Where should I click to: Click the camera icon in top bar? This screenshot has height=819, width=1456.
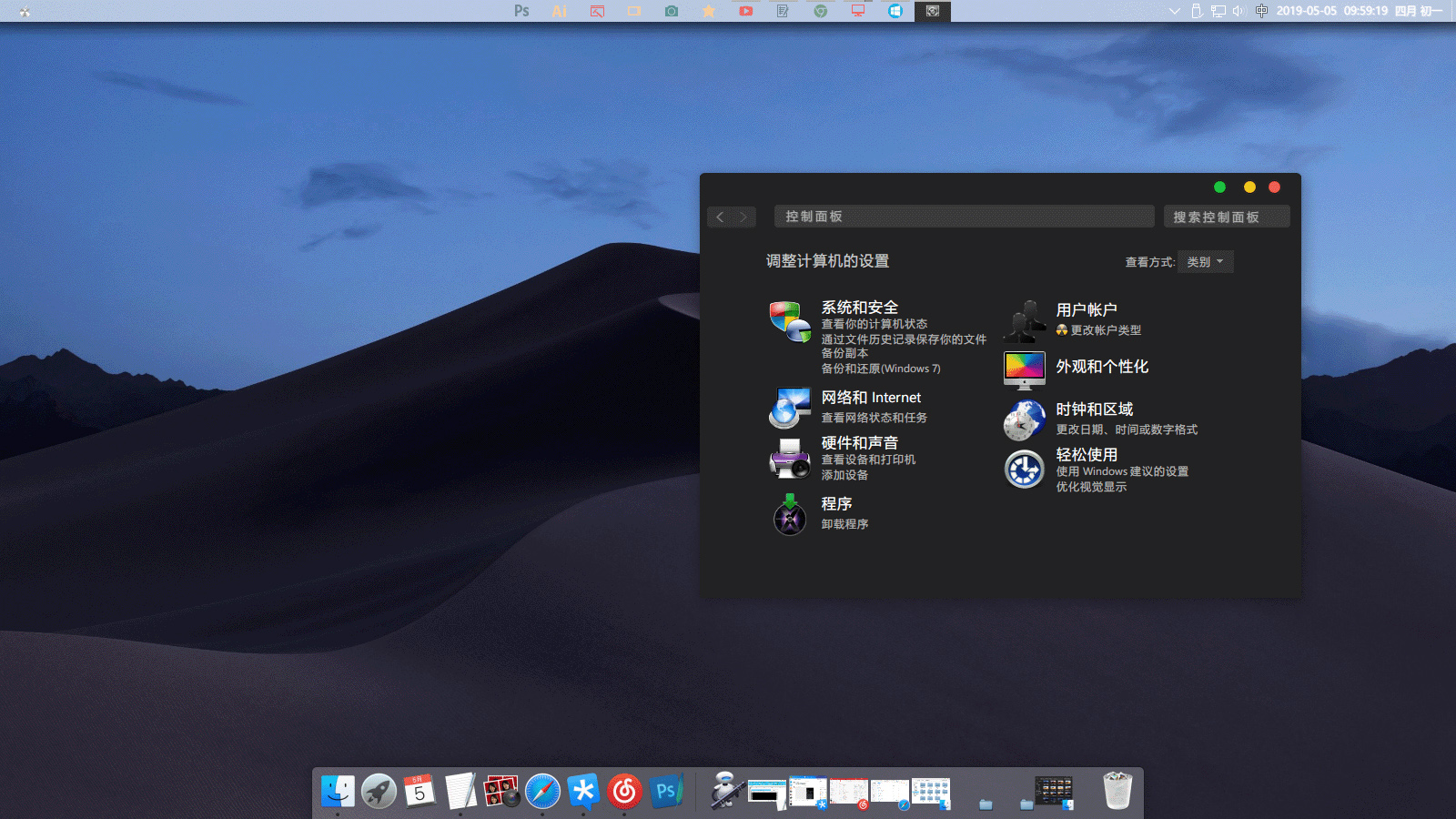point(672,11)
